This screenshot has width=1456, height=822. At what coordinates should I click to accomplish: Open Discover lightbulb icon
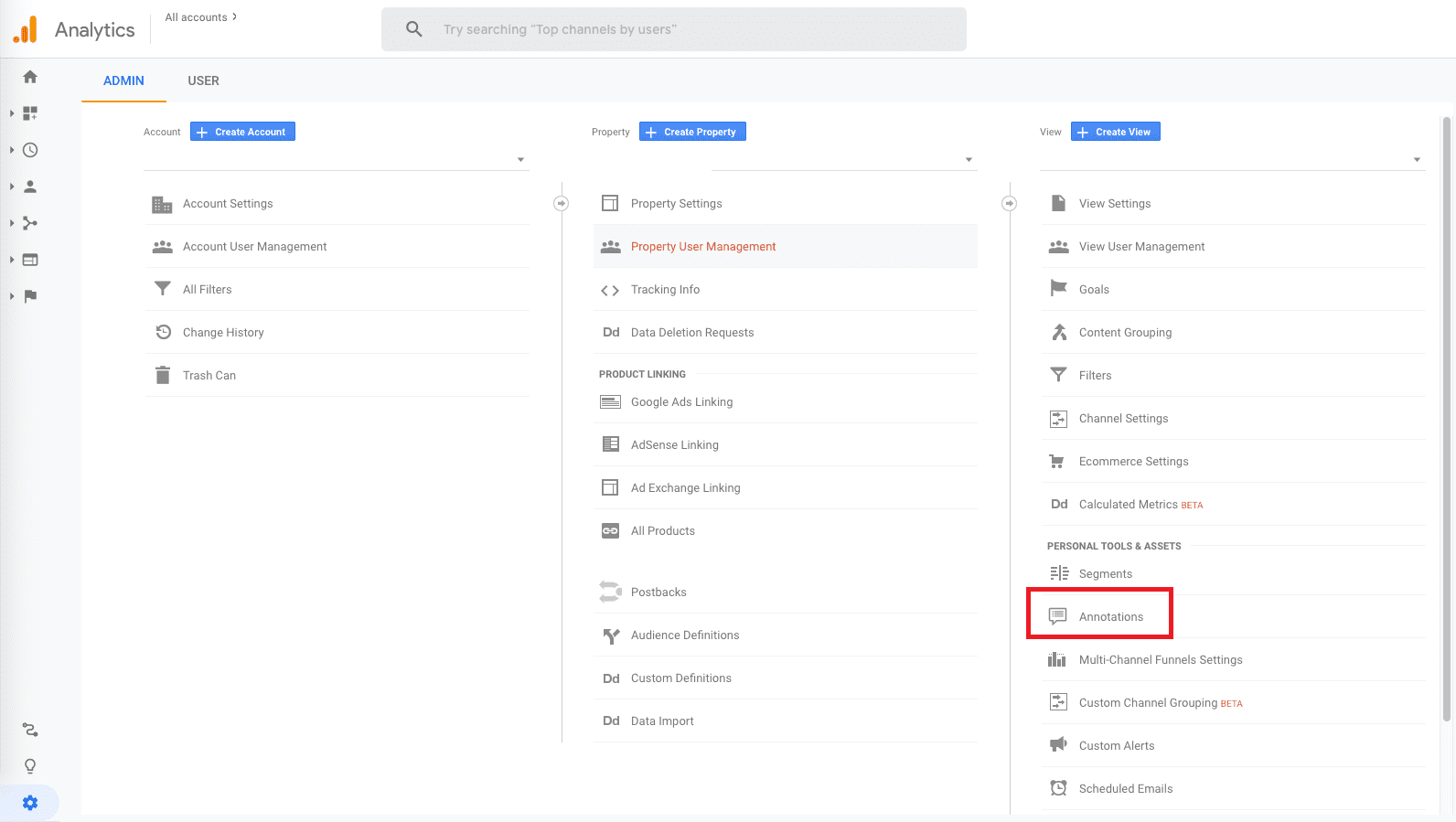click(30, 766)
